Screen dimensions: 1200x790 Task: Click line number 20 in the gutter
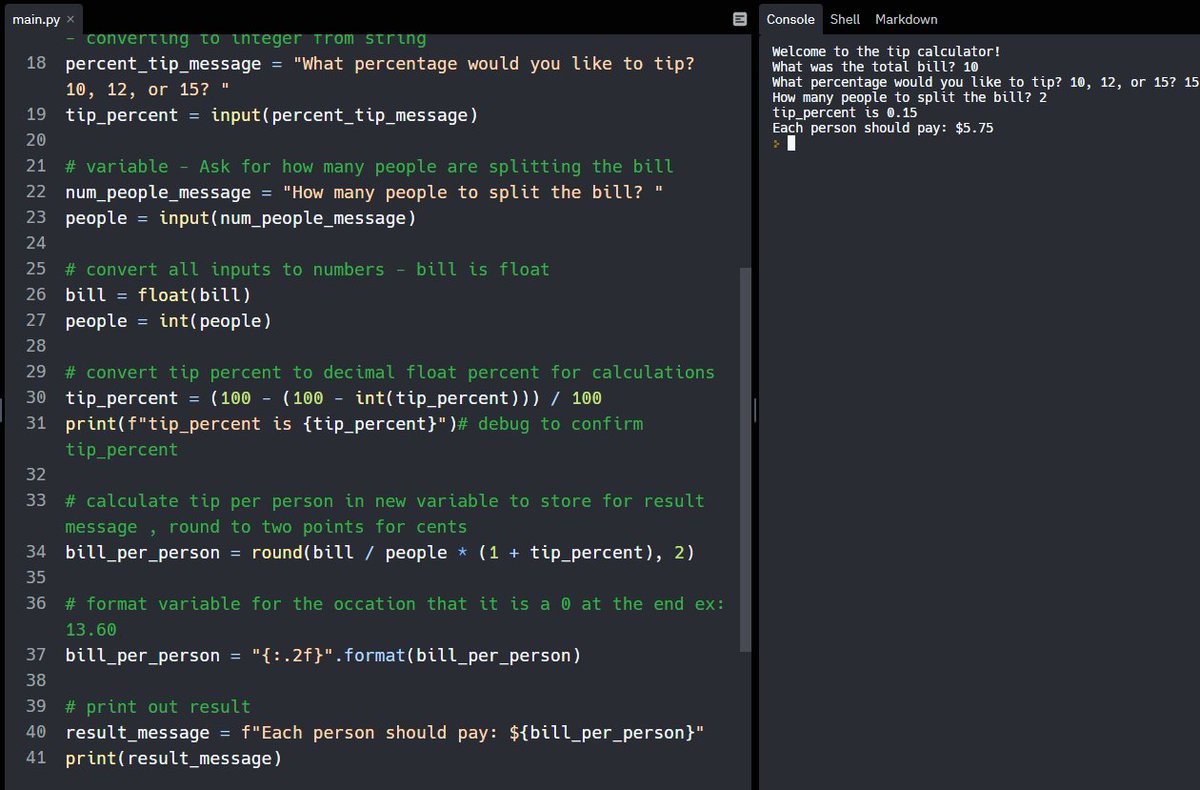tap(36, 141)
